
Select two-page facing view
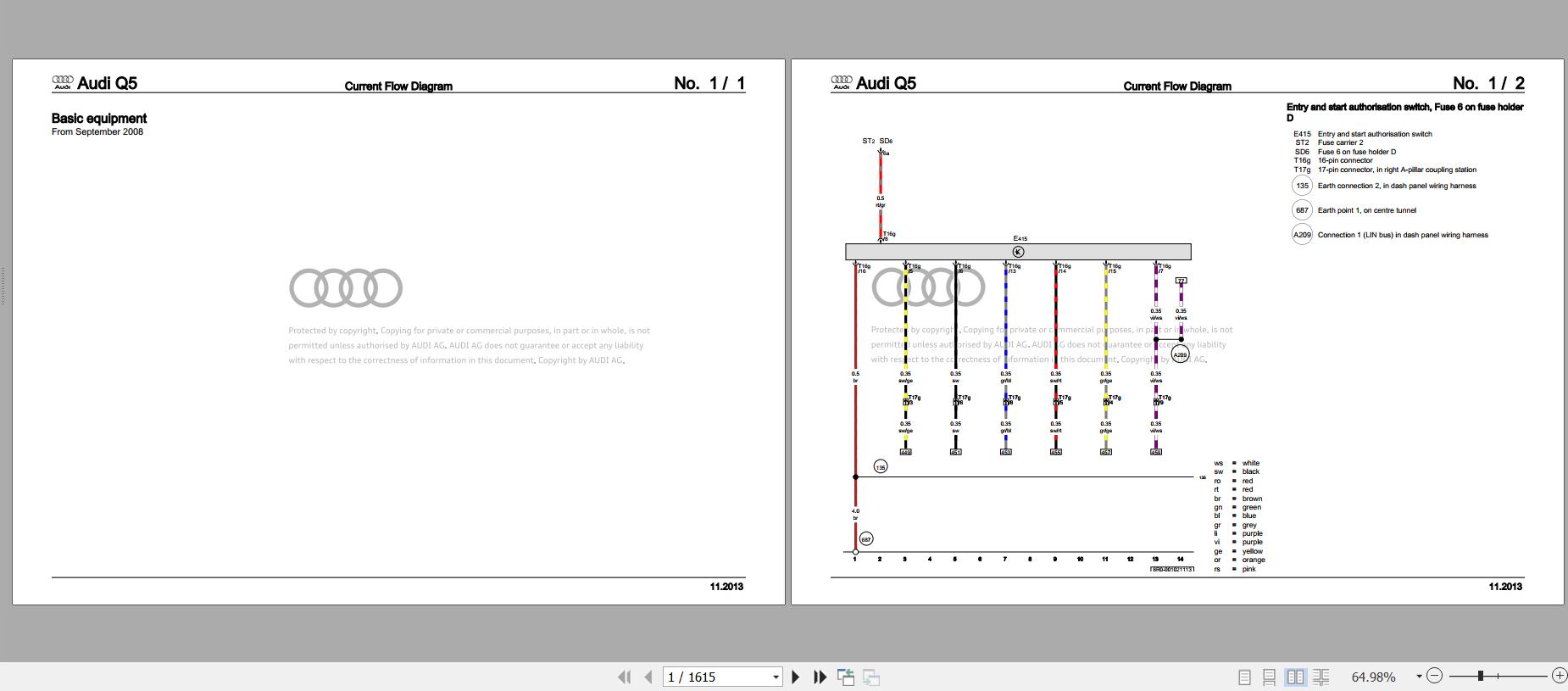[x=1295, y=677]
